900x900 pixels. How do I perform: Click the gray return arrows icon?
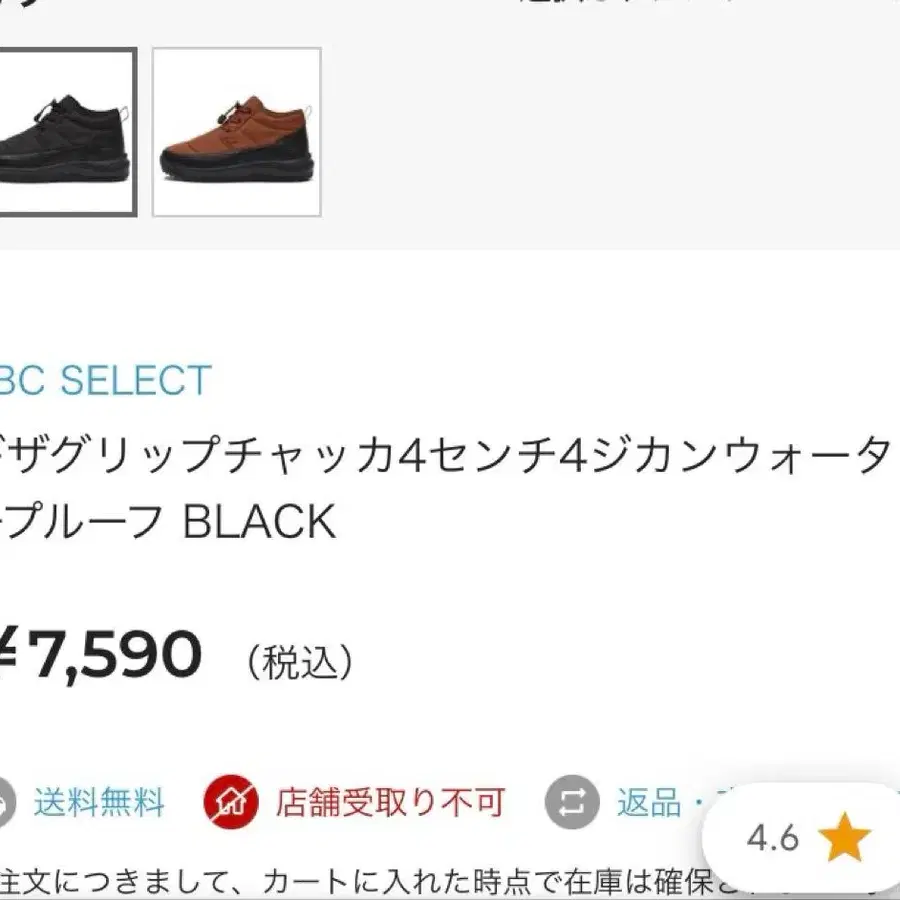tap(572, 802)
